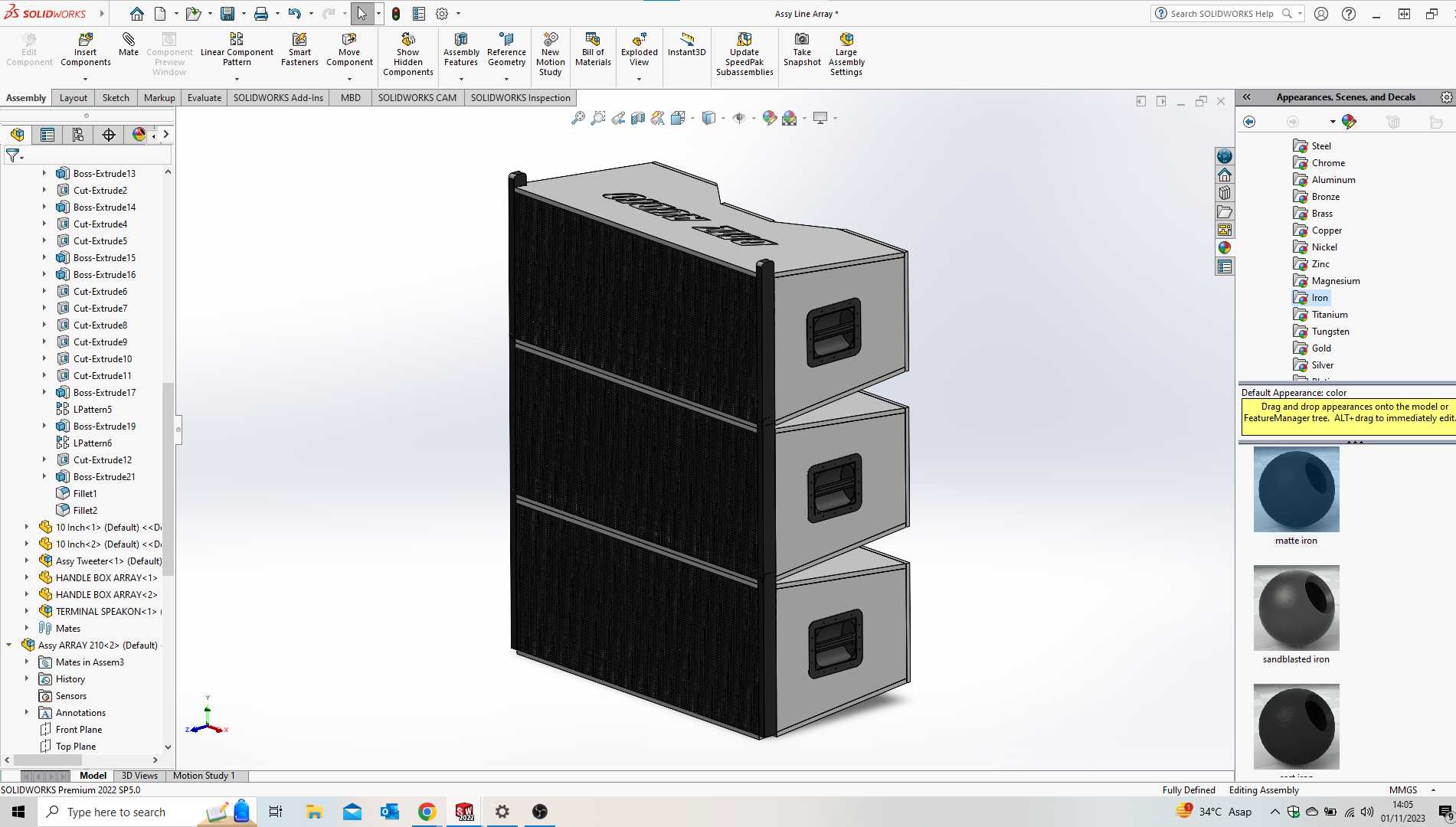
Task: Open Large Assembly Settings
Action: pos(846,54)
